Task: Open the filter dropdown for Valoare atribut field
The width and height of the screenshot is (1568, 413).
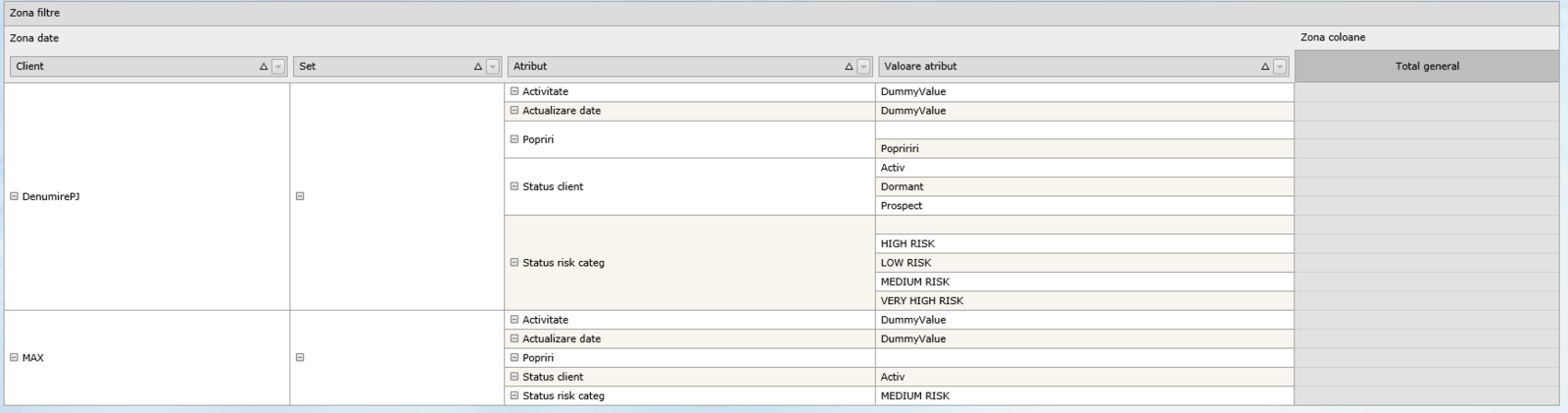Action: [1280, 67]
